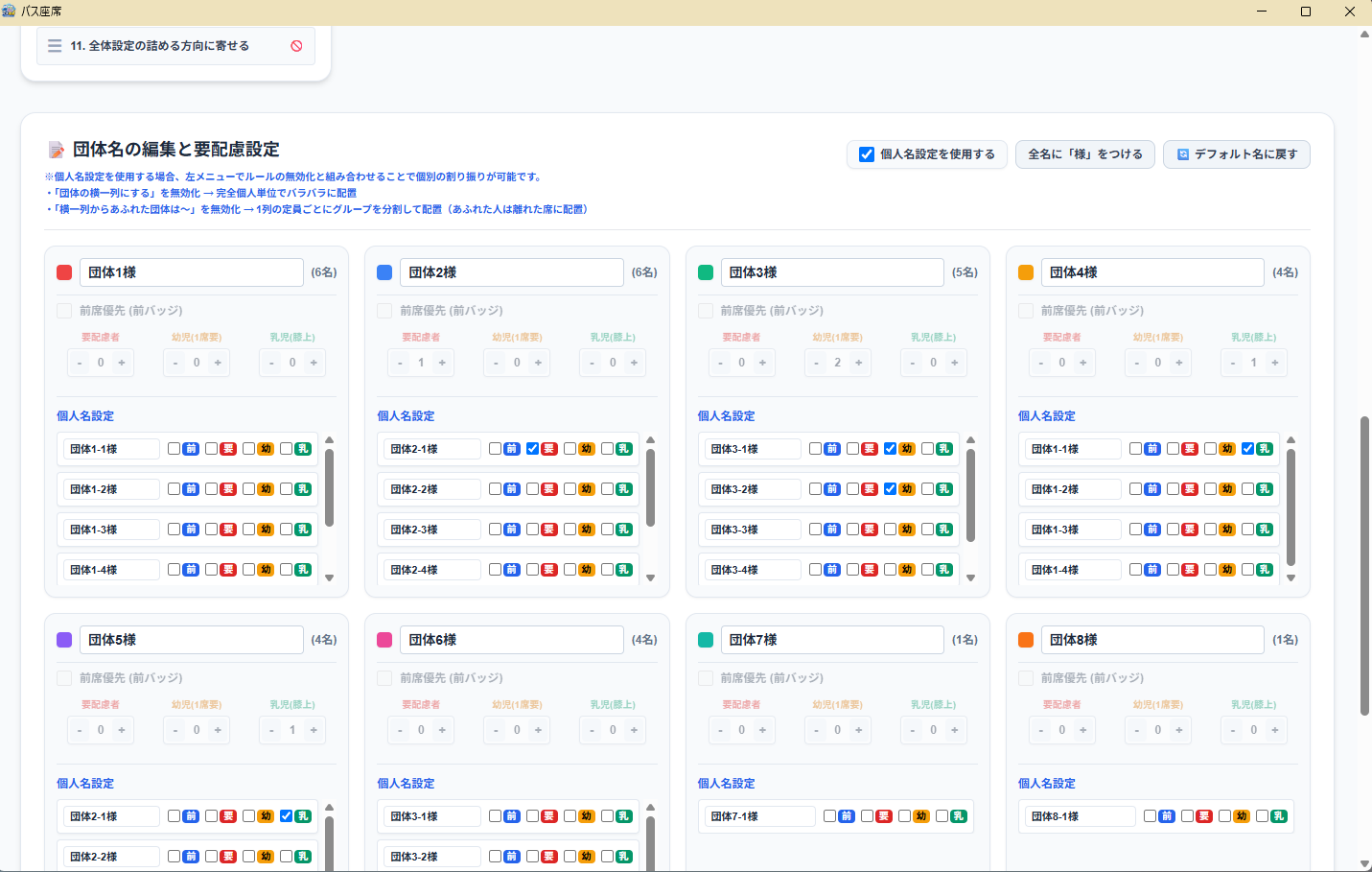The width and height of the screenshot is (1372, 872).
Task: Select rule 11 全体設定の詰める方向に寄せる
Action: tap(175, 46)
